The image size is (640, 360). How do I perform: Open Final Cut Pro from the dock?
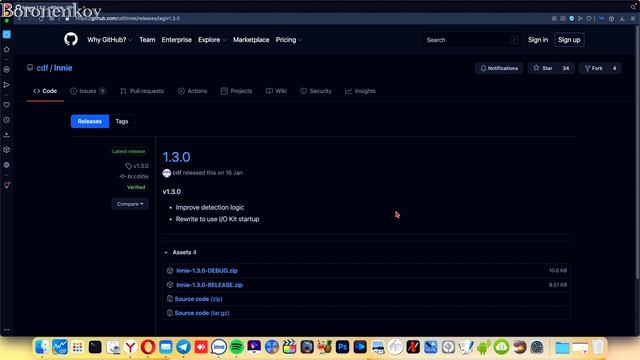pyautogui.click(x=289, y=347)
